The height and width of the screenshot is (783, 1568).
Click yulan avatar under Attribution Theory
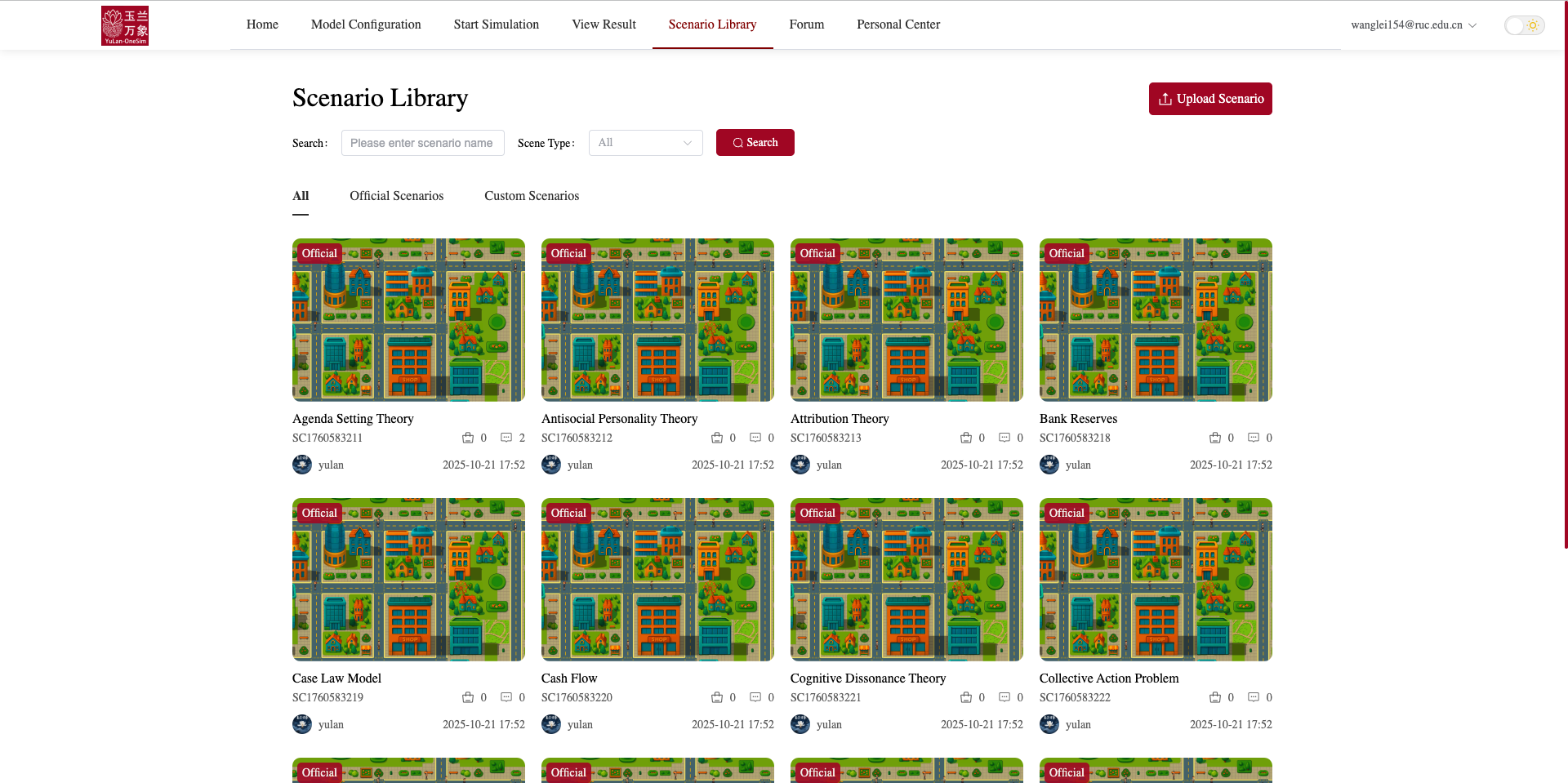[800, 465]
